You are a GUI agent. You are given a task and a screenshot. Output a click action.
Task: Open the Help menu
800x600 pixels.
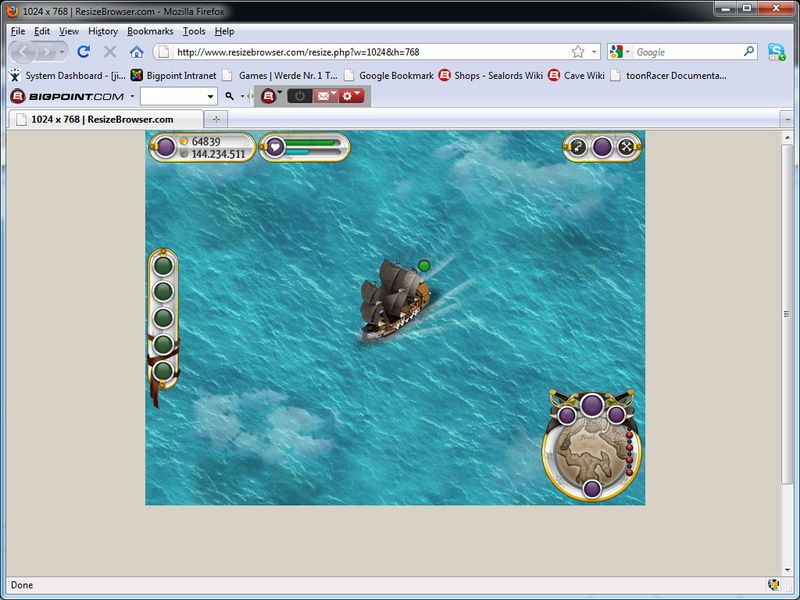tap(224, 31)
